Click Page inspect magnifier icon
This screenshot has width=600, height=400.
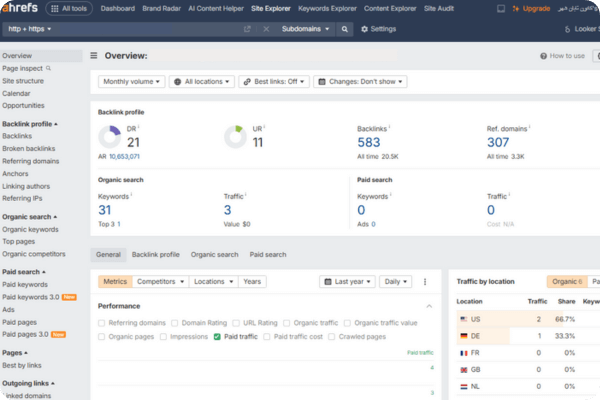point(48,68)
